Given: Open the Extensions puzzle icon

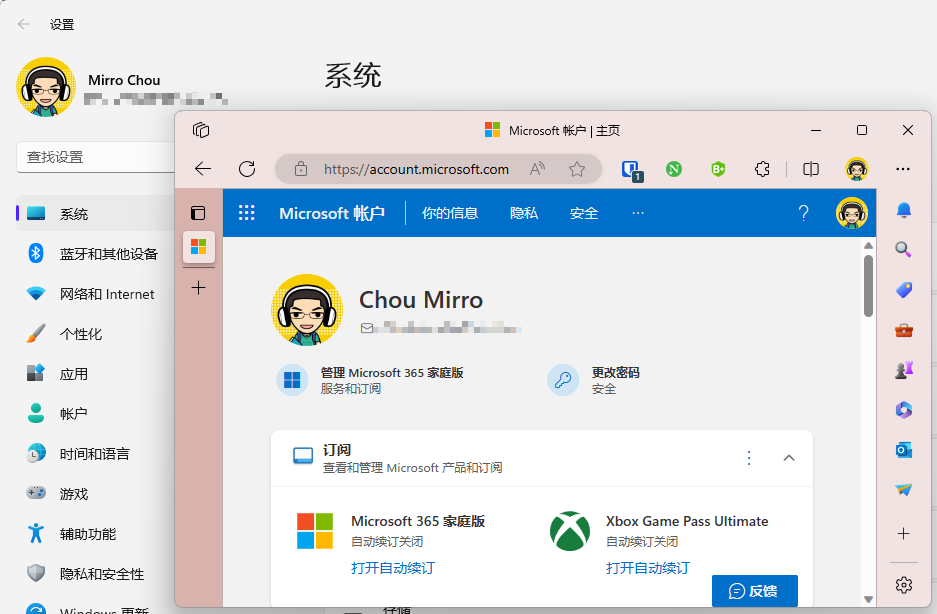Looking at the screenshot, I should point(762,169).
